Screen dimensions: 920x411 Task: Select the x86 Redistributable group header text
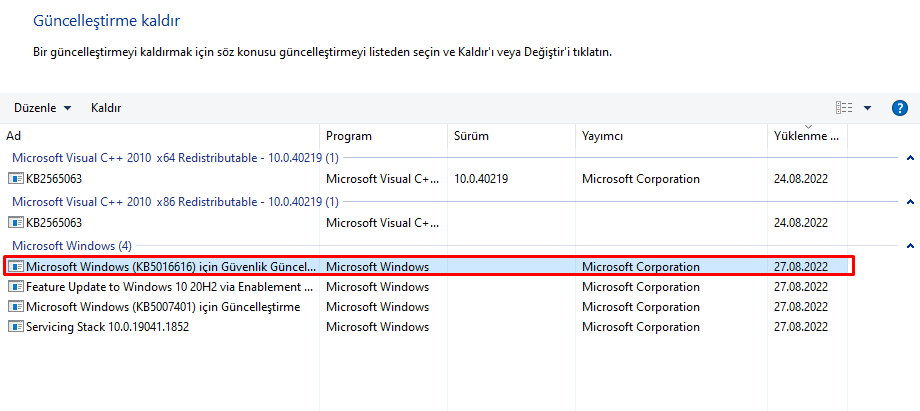pos(175,201)
